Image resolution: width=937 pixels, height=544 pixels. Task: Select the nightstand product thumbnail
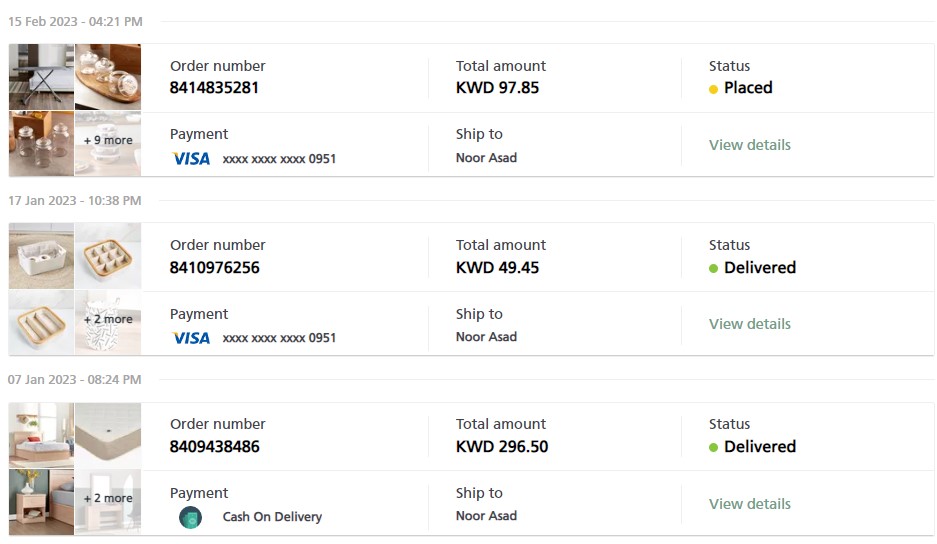pyautogui.click(x=41, y=502)
